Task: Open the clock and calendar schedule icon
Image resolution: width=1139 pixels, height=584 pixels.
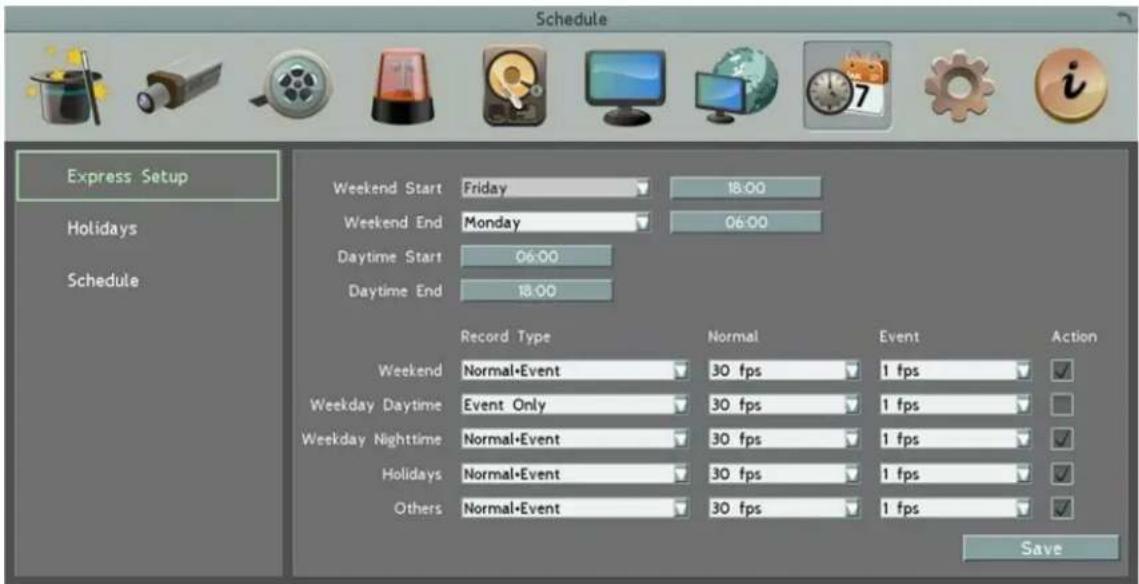Action: coord(848,86)
